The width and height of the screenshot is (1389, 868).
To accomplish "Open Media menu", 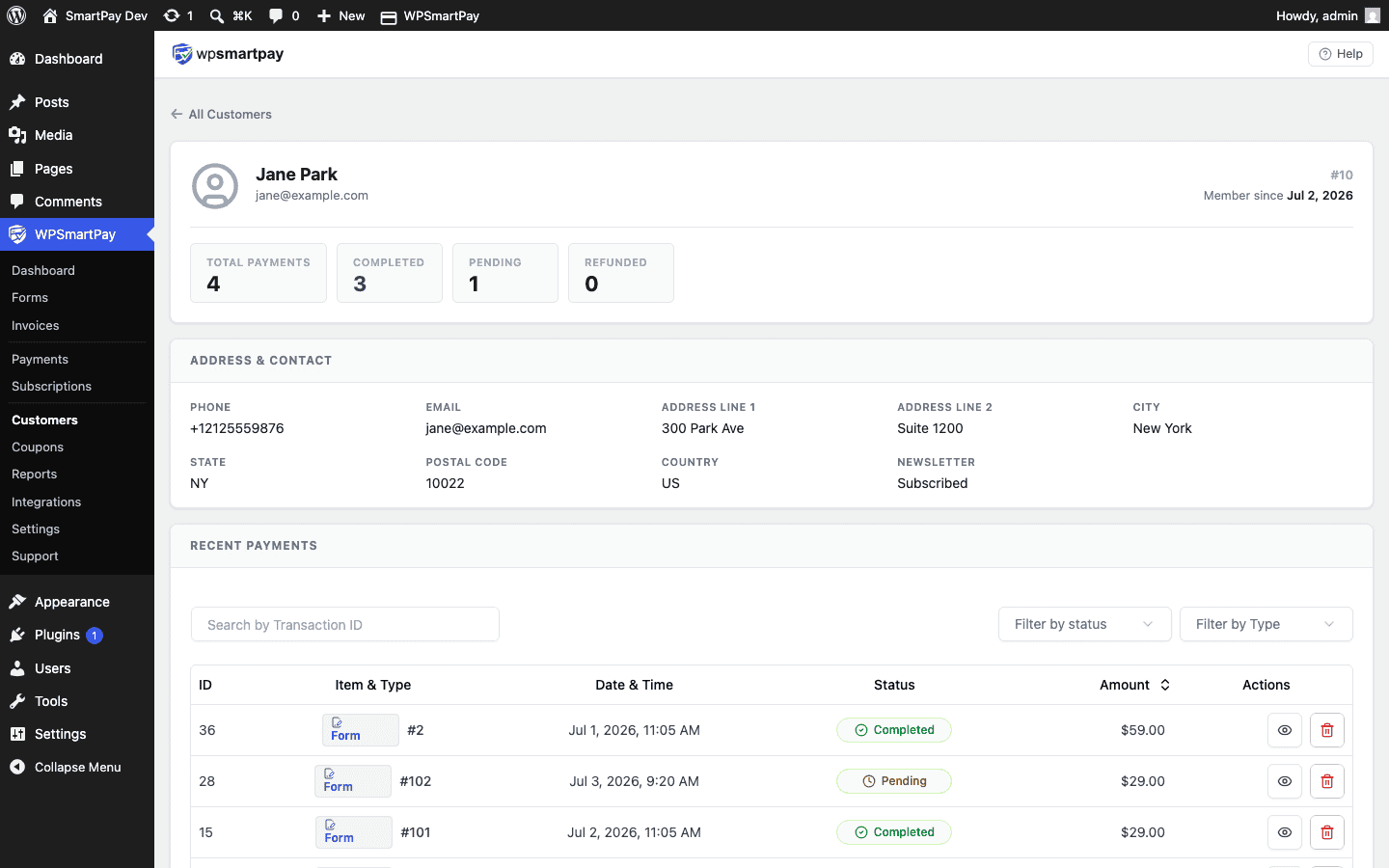I will (x=77, y=135).
